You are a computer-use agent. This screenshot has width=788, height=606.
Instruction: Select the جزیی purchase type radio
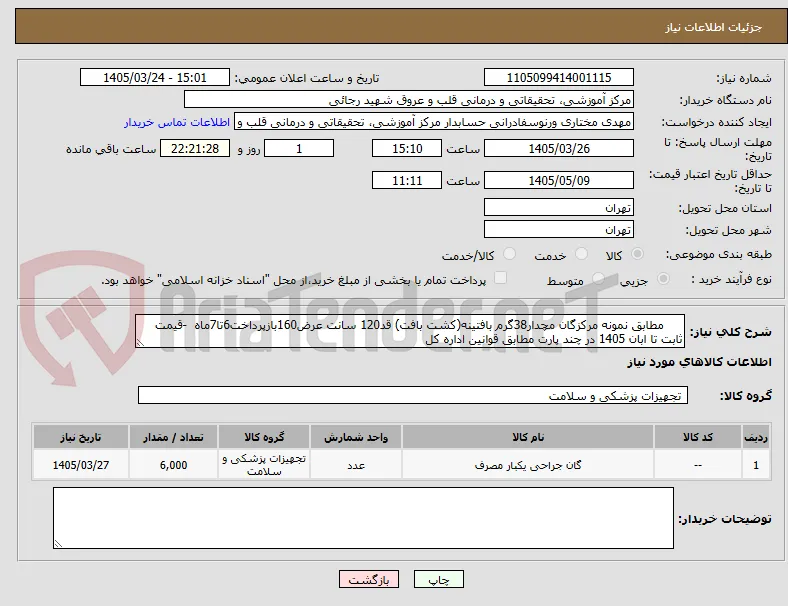coord(663,278)
